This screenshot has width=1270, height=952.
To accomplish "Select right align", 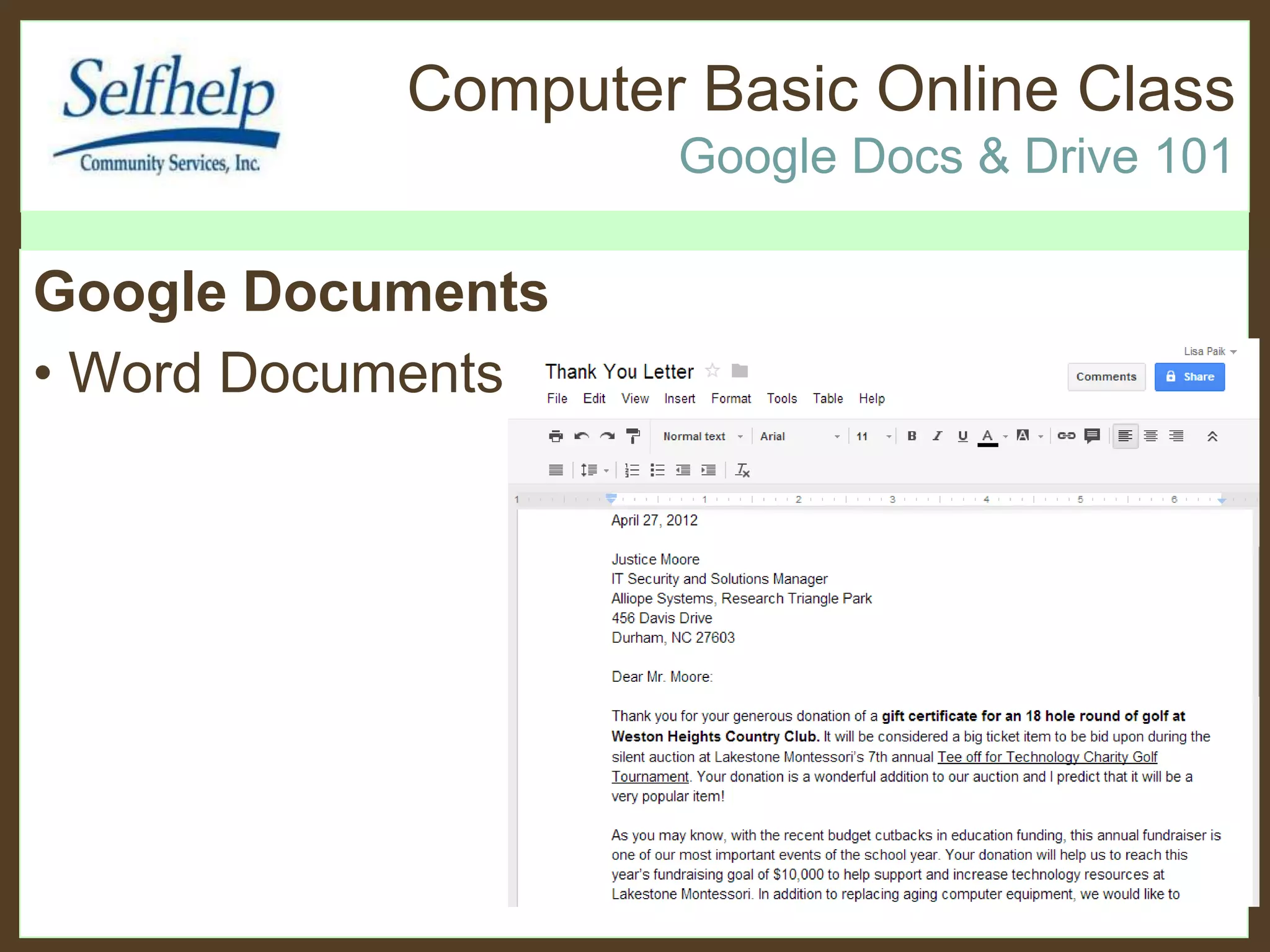I will [x=1176, y=436].
